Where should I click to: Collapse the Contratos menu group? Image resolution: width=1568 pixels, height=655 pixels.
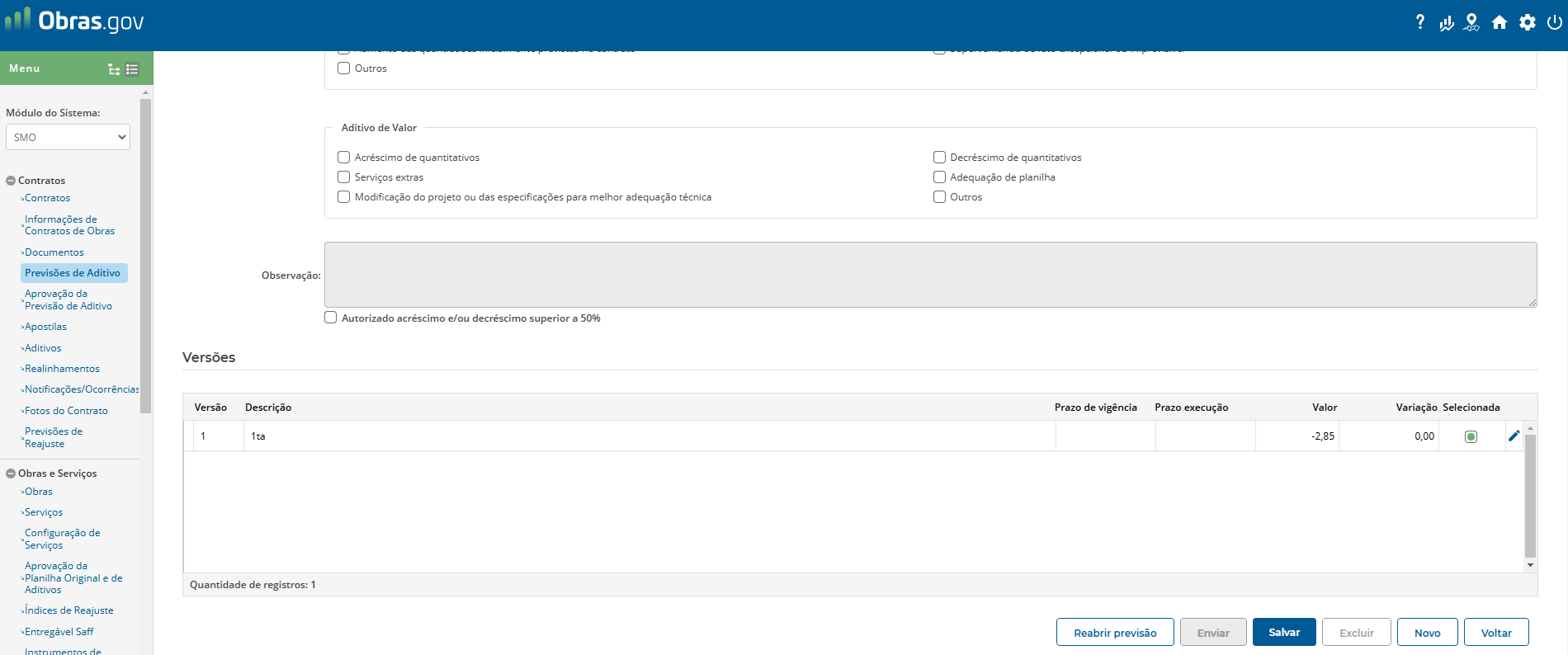pyautogui.click(x=11, y=181)
